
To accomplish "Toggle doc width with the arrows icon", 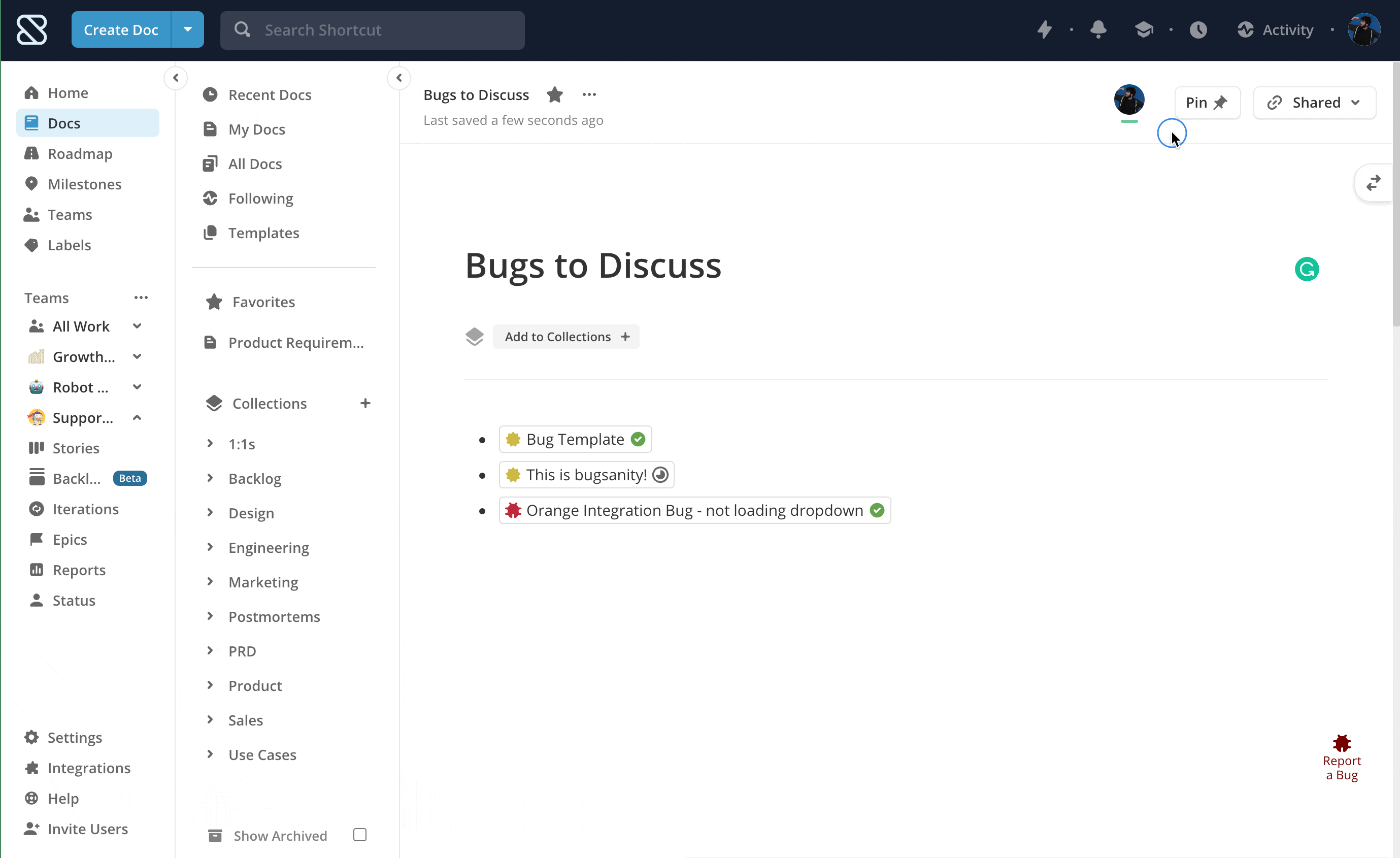I will [x=1374, y=183].
